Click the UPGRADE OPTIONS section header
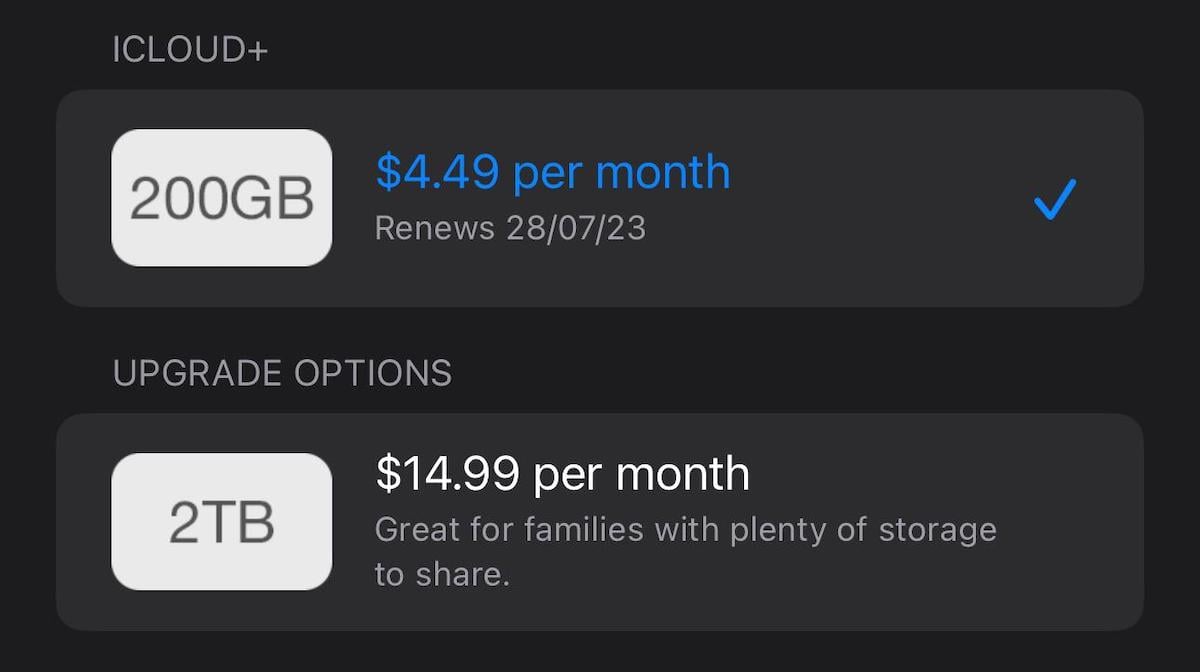The height and width of the screenshot is (672, 1200). point(281,373)
